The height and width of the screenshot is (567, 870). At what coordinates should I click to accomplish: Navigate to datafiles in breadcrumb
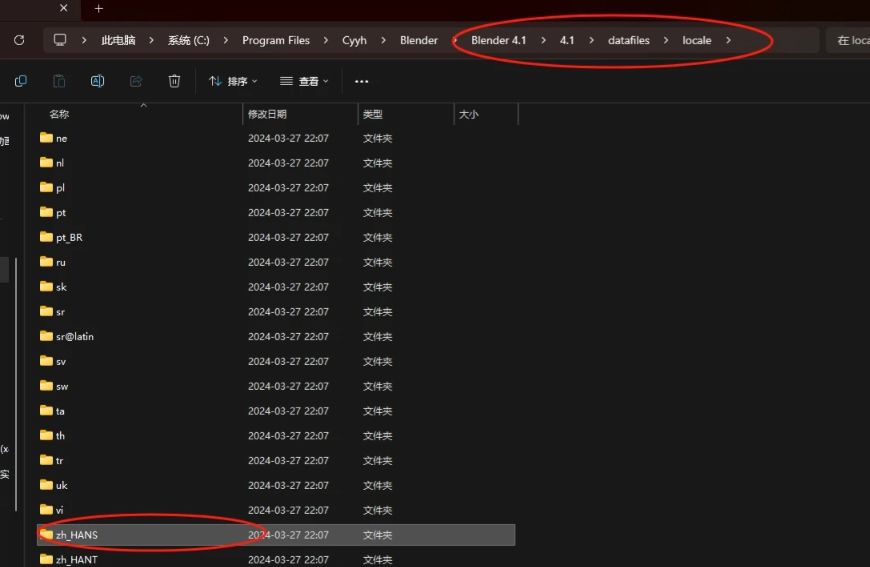[x=629, y=40]
